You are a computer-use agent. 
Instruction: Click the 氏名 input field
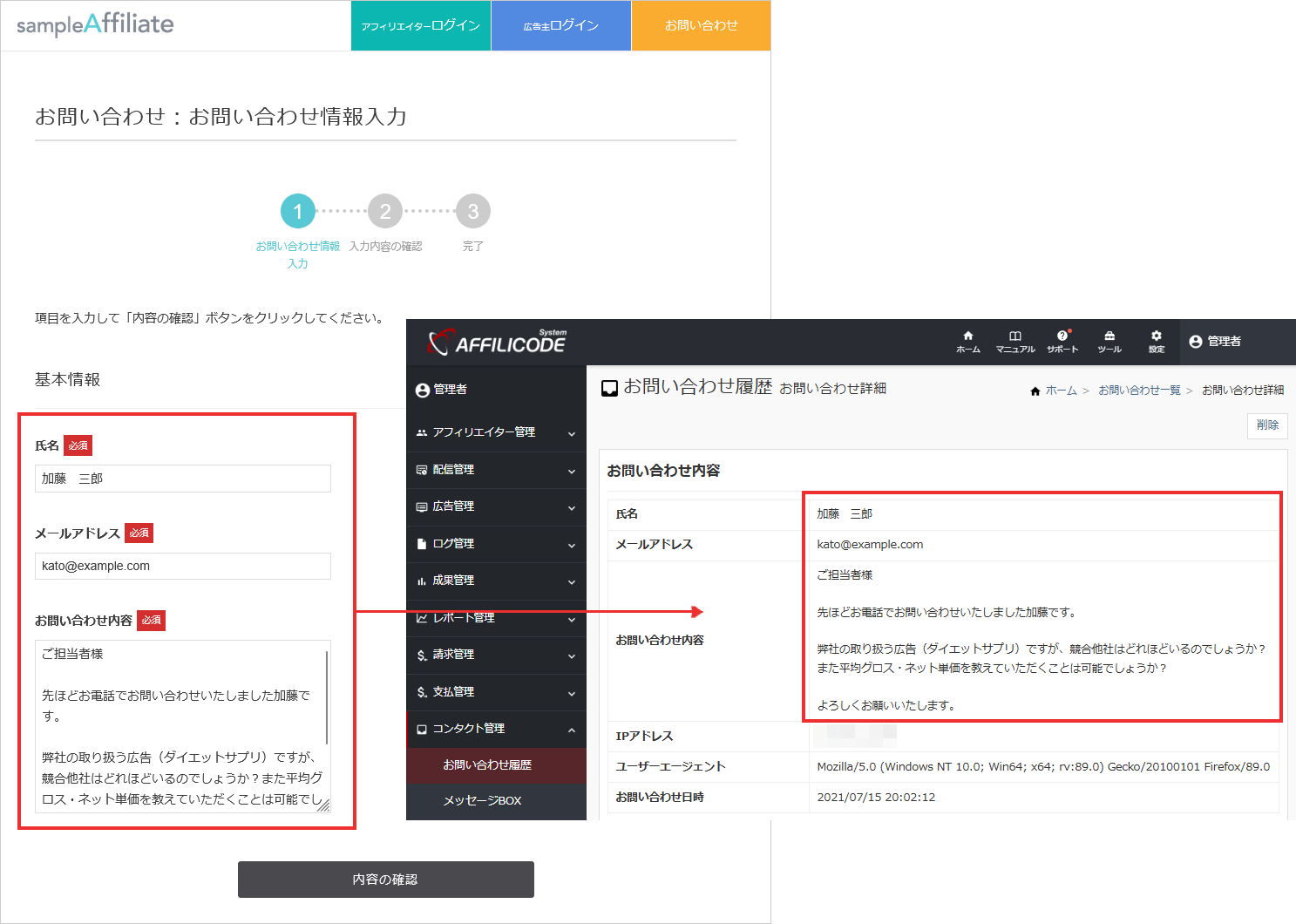(x=182, y=478)
